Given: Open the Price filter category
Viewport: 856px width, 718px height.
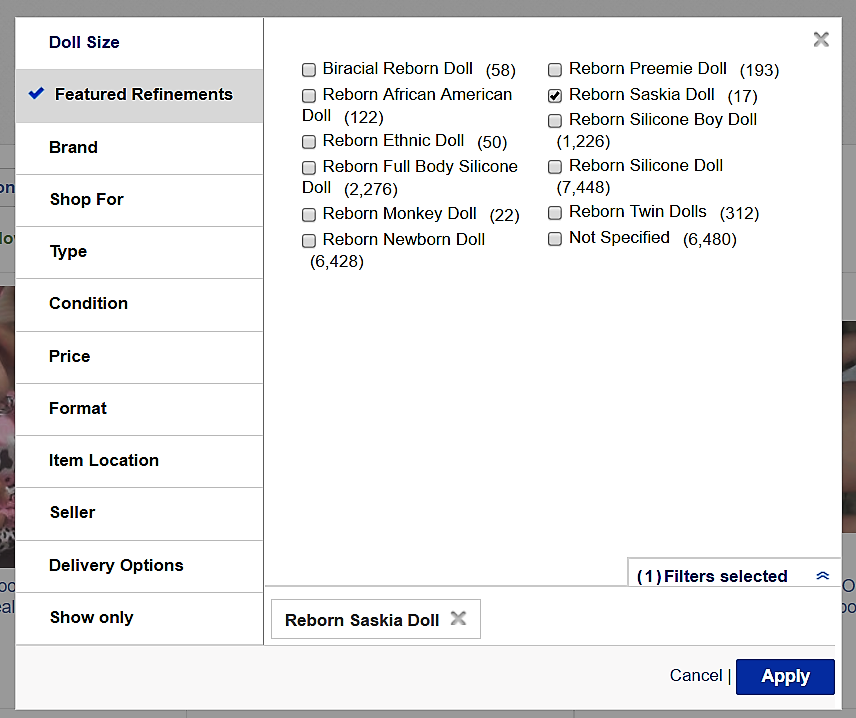Looking at the screenshot, I should pos(69,356).
